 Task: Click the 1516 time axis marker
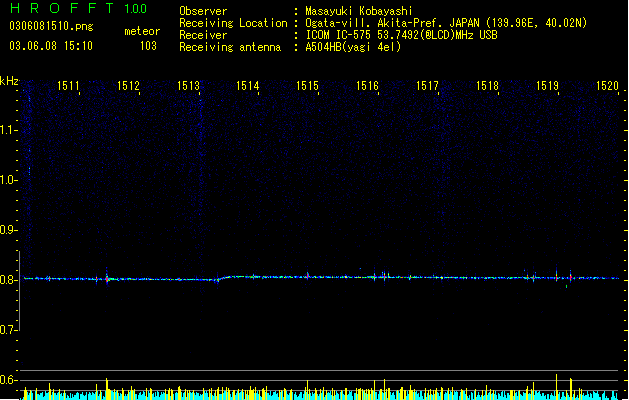(x=367, y=86)
